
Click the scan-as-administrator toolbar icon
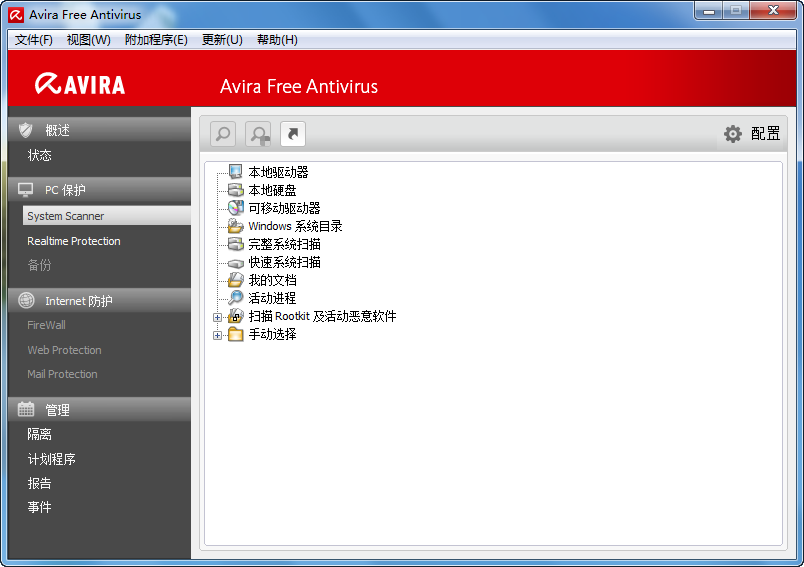point(258,134)
